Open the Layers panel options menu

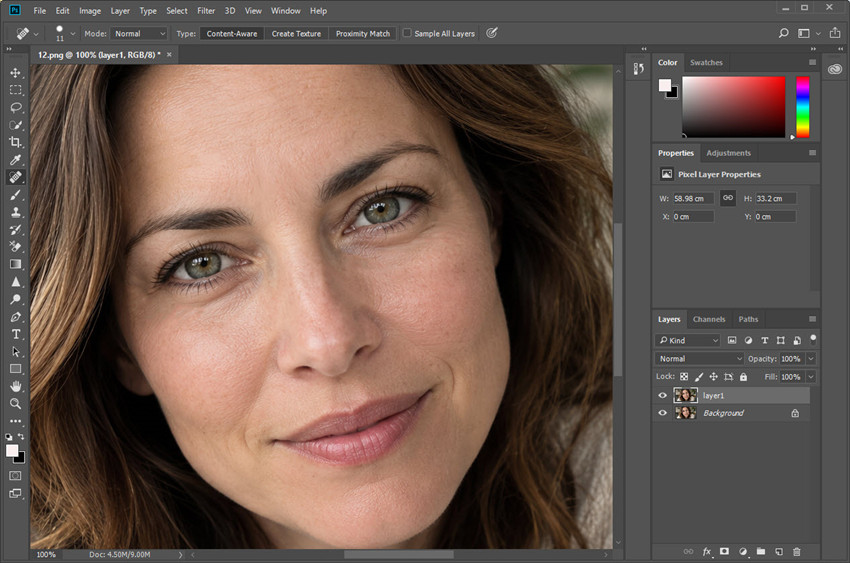pyautogui.click(x=812, y=319)
